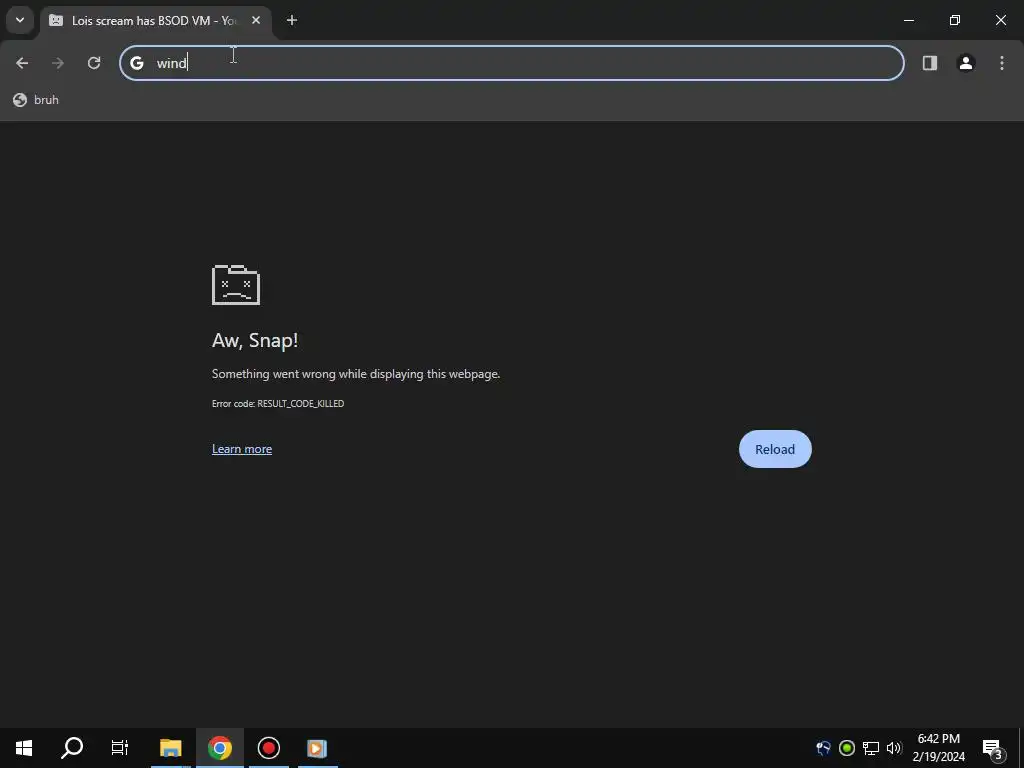Open Task View on the taskbar
This screenshot has height=768, width=1024.
click(120, 748)
